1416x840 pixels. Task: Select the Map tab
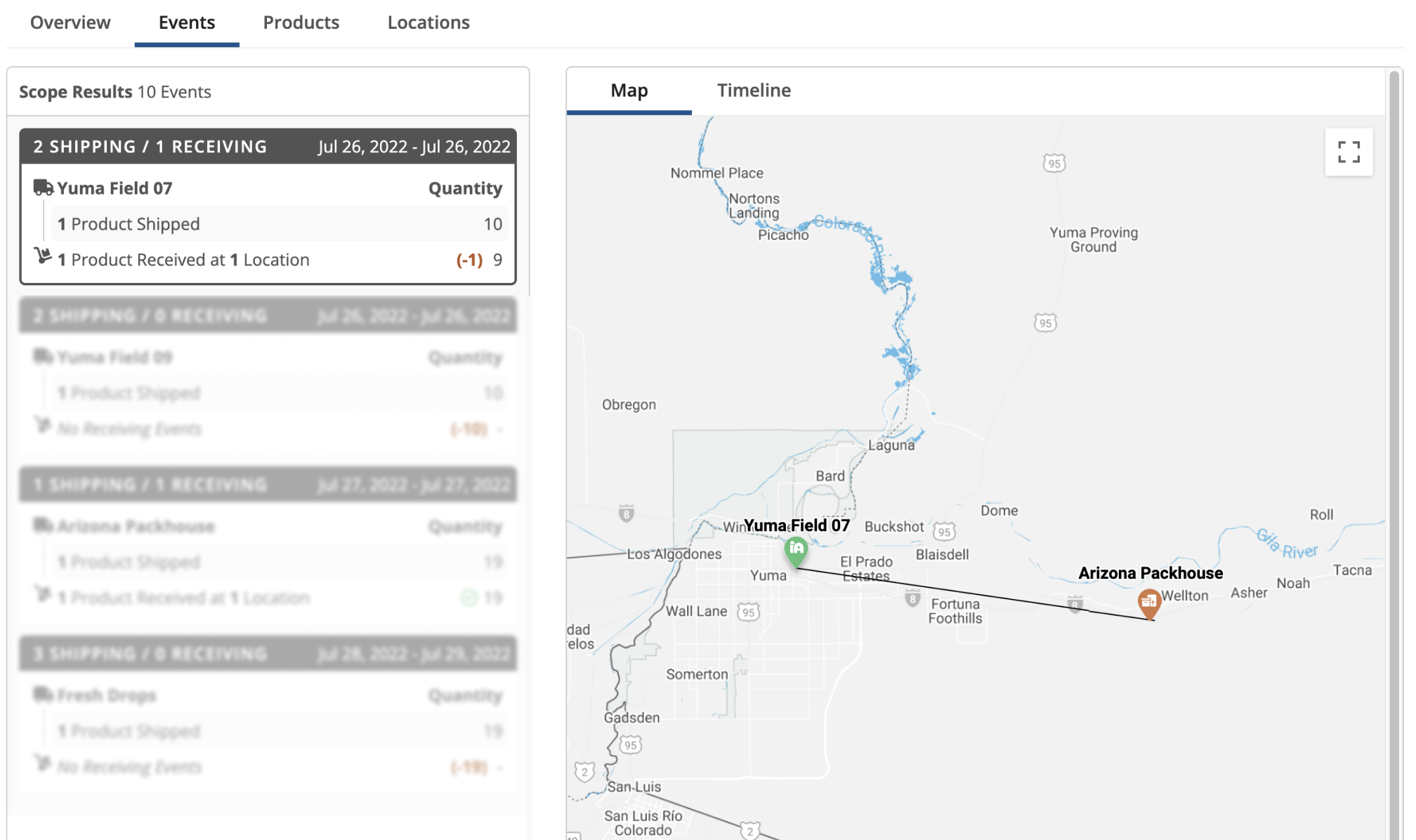click(629, 91)
